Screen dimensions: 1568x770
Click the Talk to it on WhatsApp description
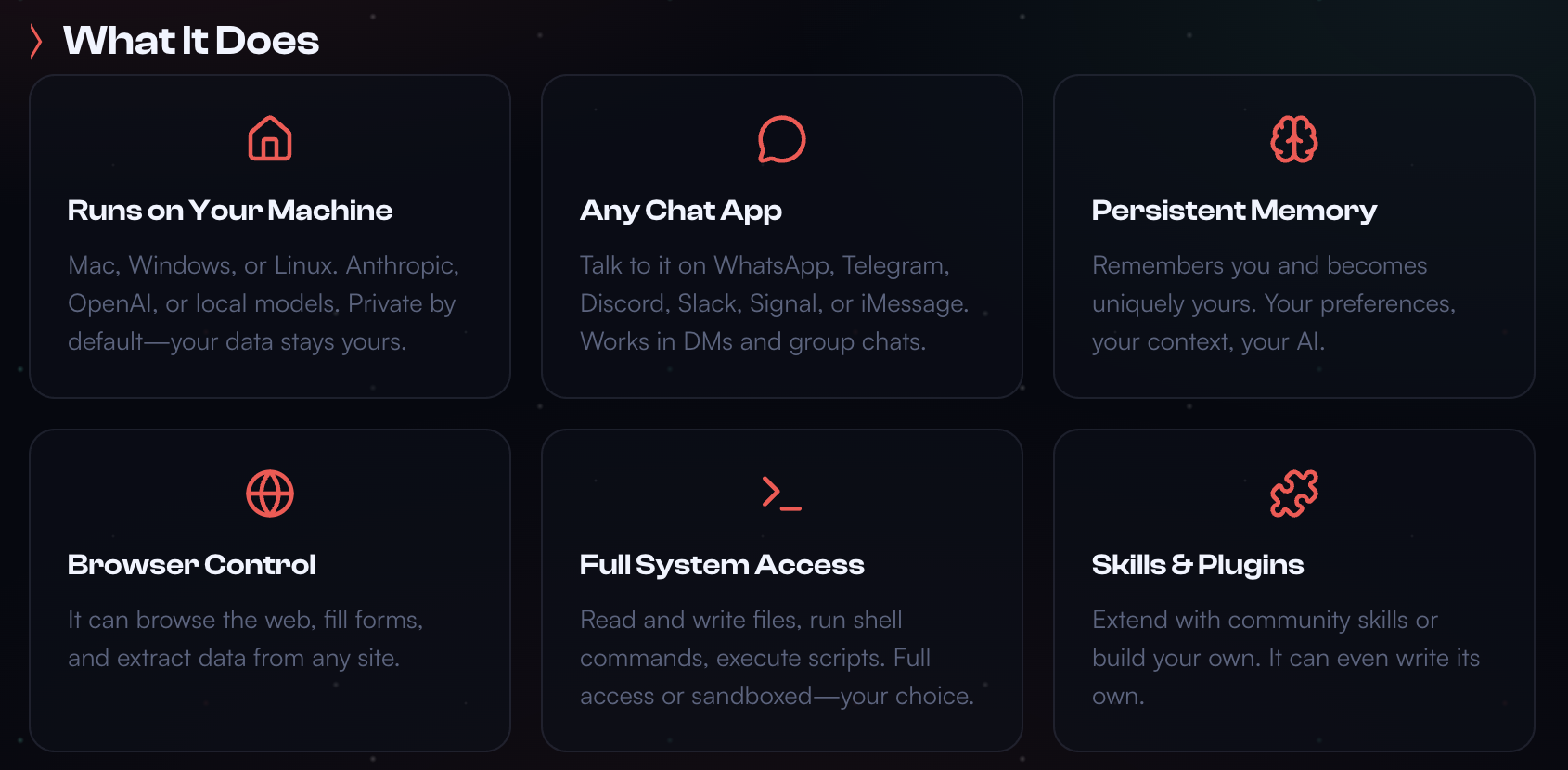pos(774,303)
